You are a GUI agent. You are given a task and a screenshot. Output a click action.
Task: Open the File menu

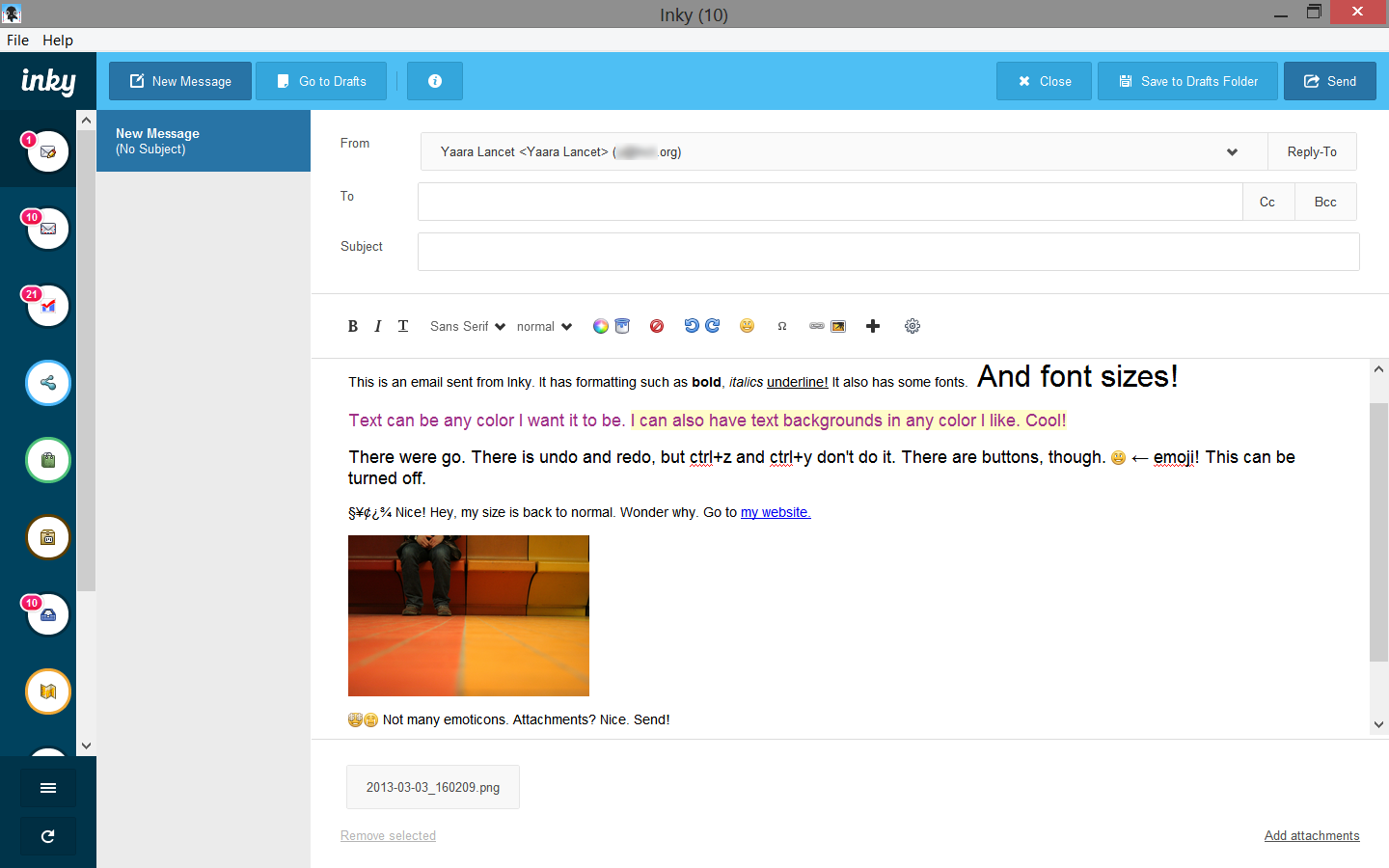click(x=17, y=41)
